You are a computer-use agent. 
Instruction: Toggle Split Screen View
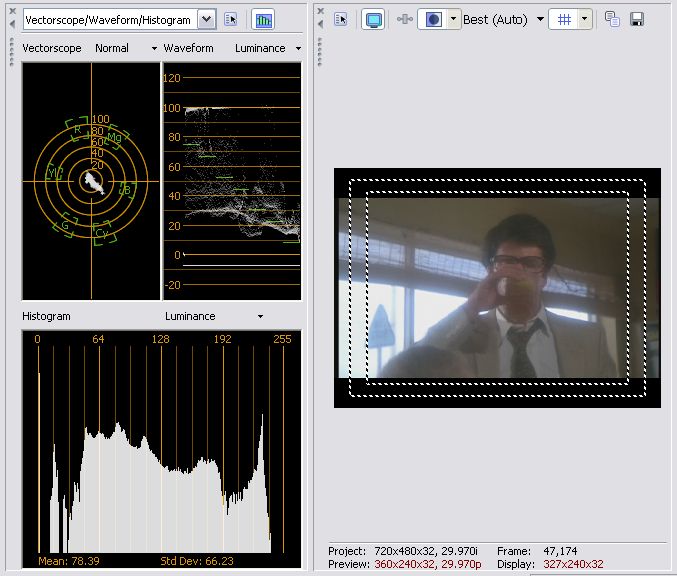pyautogui.click(x=433, y=19)
